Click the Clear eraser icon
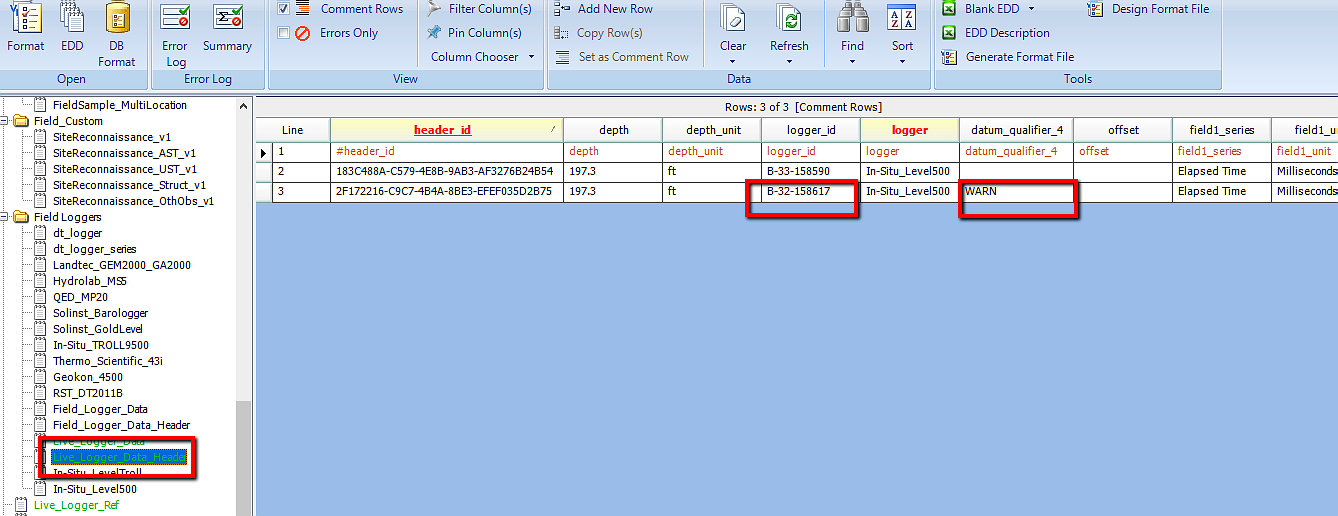Screen dimensions: 1338x516 pyautogui.click(x=733, y=20)
